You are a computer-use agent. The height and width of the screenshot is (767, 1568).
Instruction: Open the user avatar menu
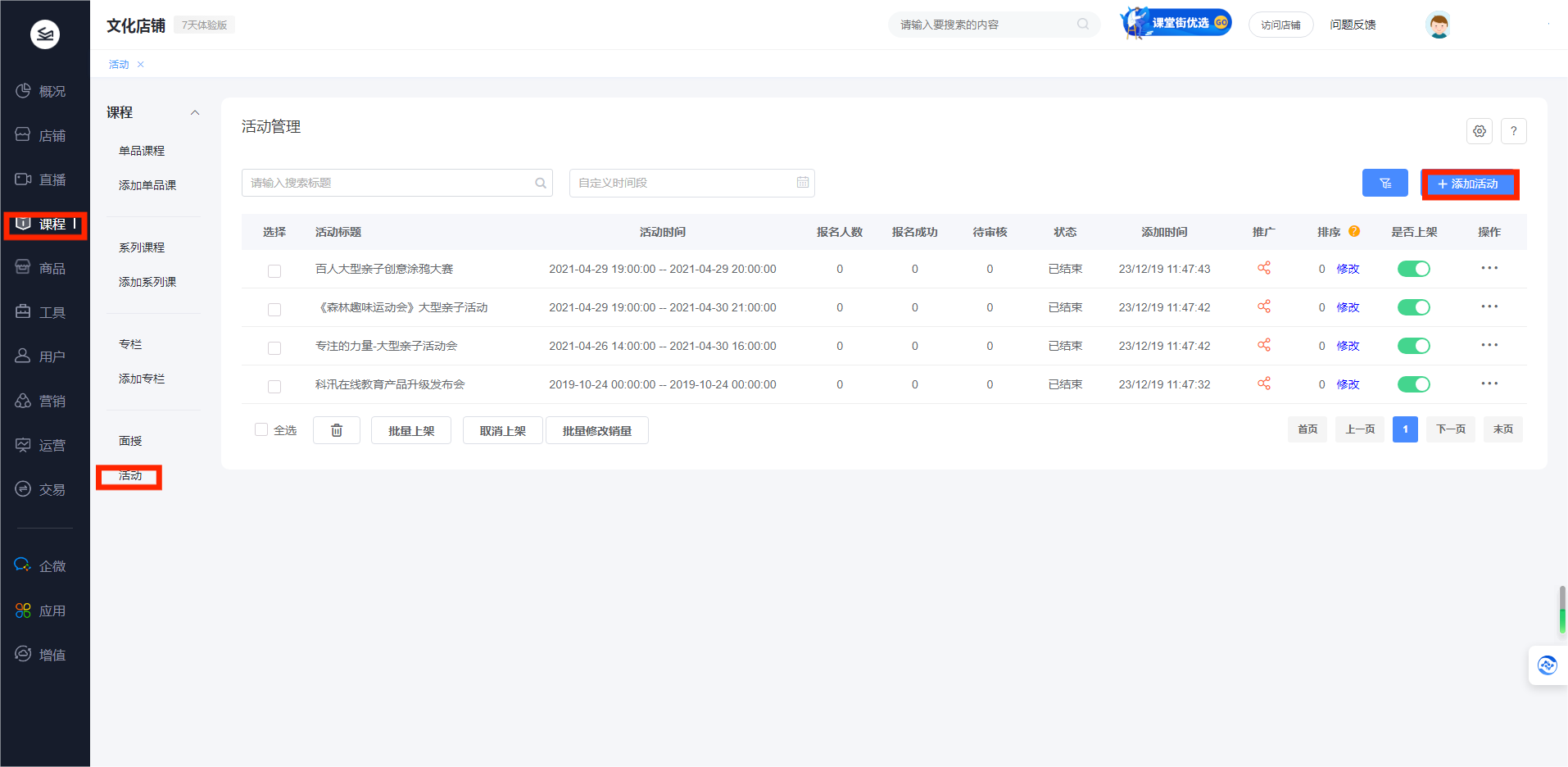click(x=1438, y=25)
